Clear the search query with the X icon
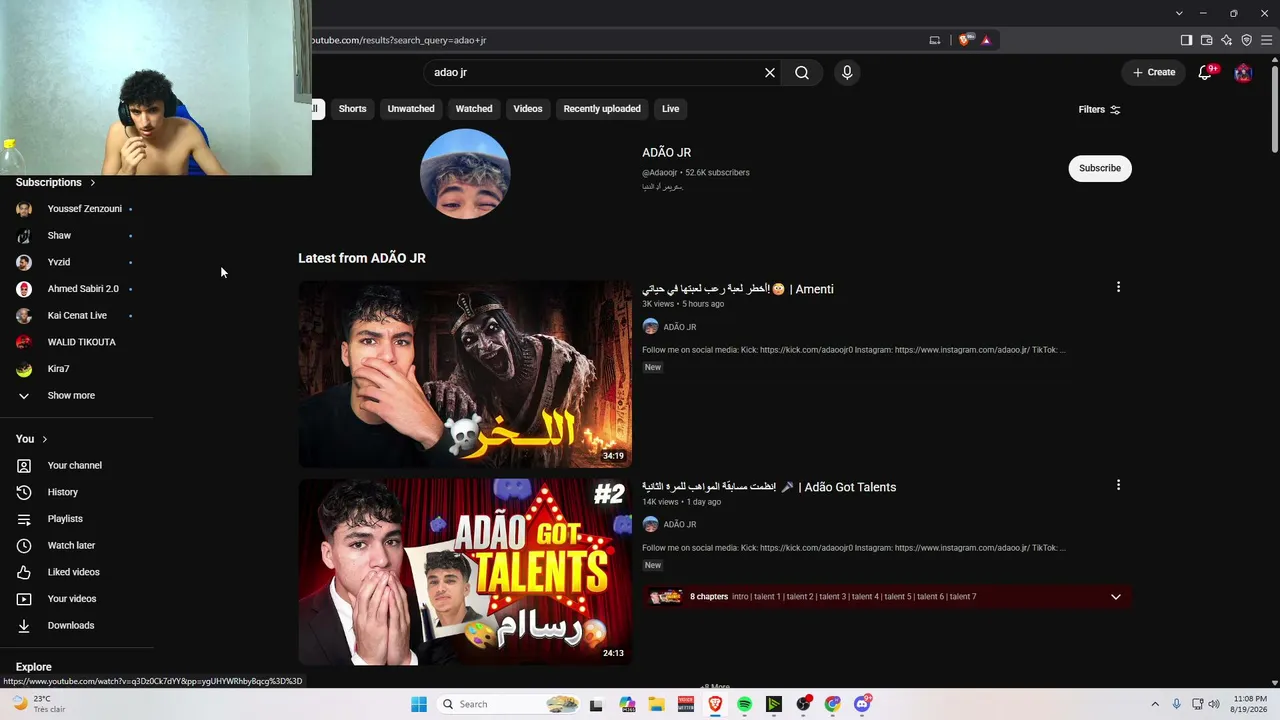The height and width of the screenshot is (720, 1280). click(770, 72)
